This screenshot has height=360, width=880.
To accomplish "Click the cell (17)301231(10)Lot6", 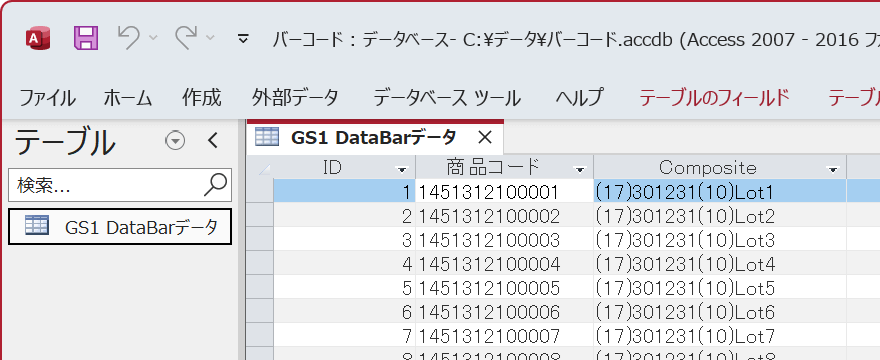I will click(x=719, y=311).
